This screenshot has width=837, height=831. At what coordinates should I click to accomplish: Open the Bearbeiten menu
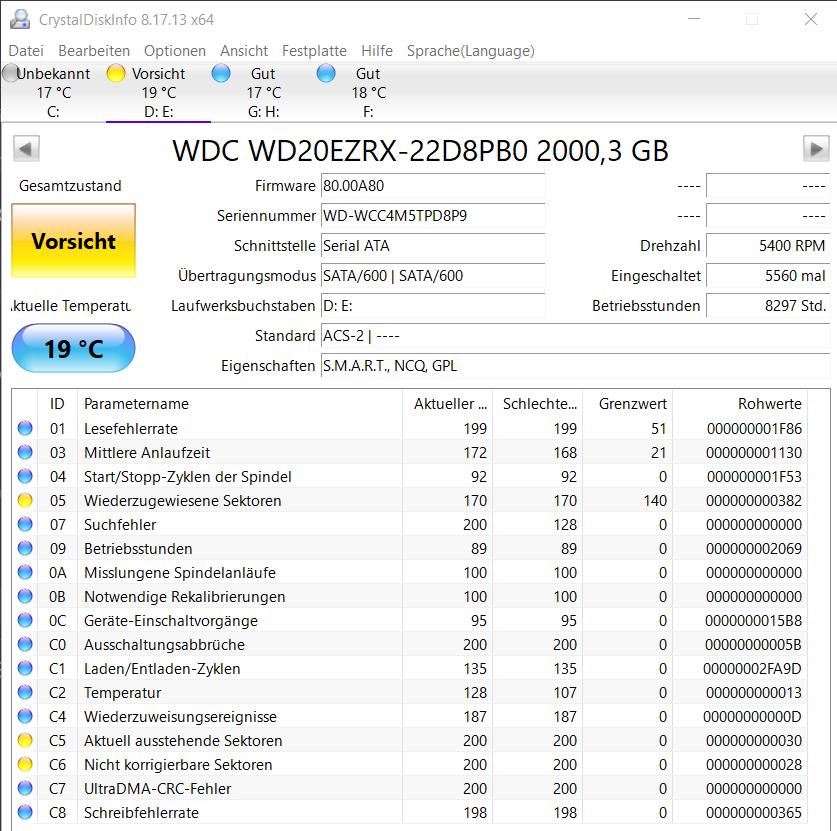pyautogui.click(x=94, y=51)
